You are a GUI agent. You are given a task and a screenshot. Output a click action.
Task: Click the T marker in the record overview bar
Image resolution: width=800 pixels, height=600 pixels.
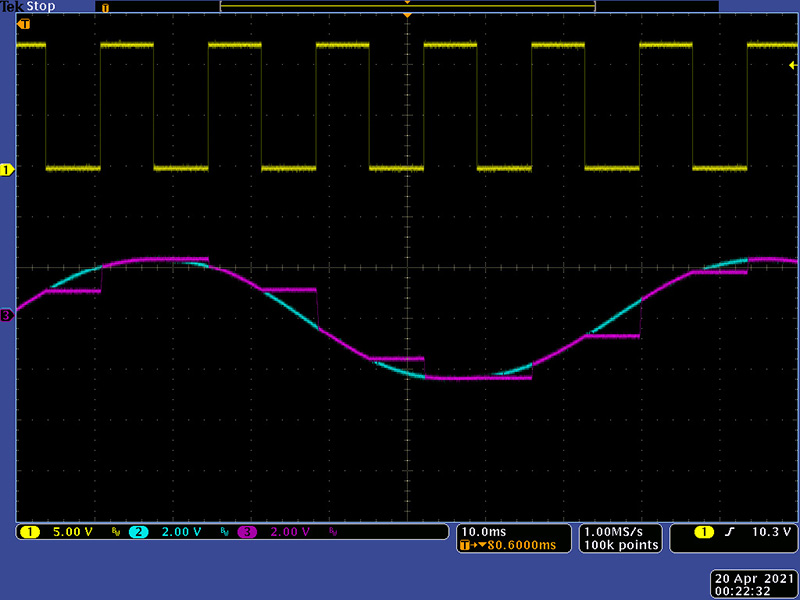[107, 7]
